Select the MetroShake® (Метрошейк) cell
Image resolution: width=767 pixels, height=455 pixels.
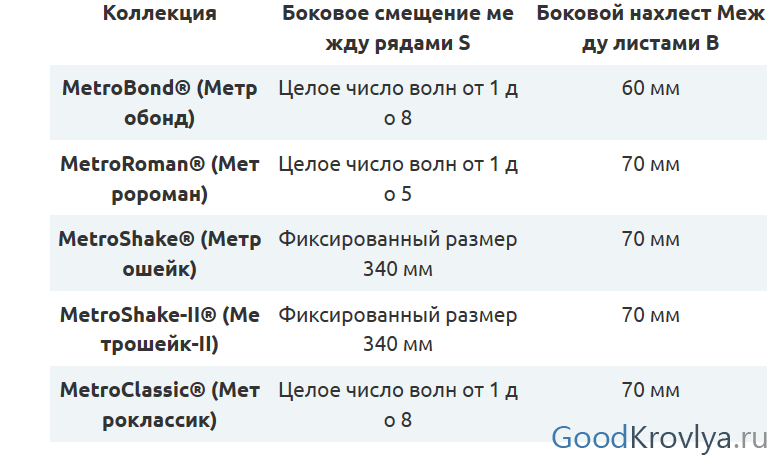pos(159,254)
